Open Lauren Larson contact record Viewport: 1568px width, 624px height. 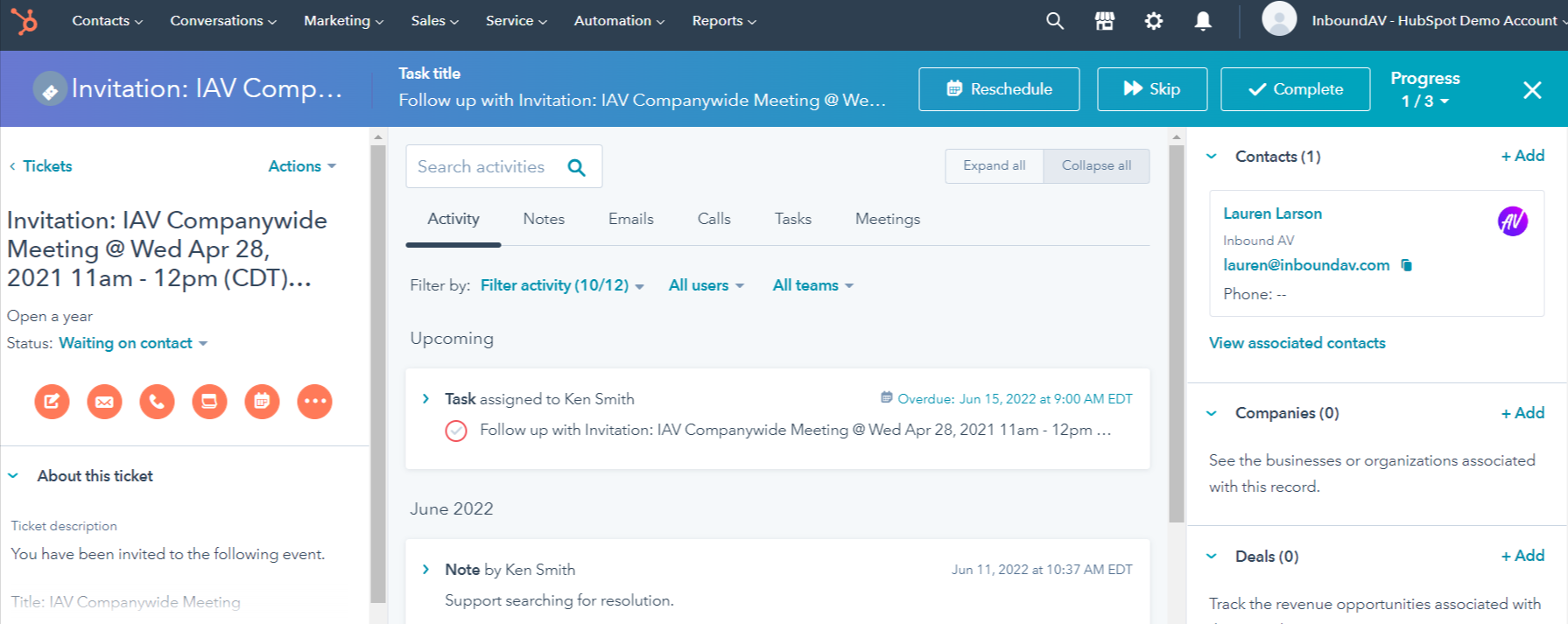[x=1272, y=214]
